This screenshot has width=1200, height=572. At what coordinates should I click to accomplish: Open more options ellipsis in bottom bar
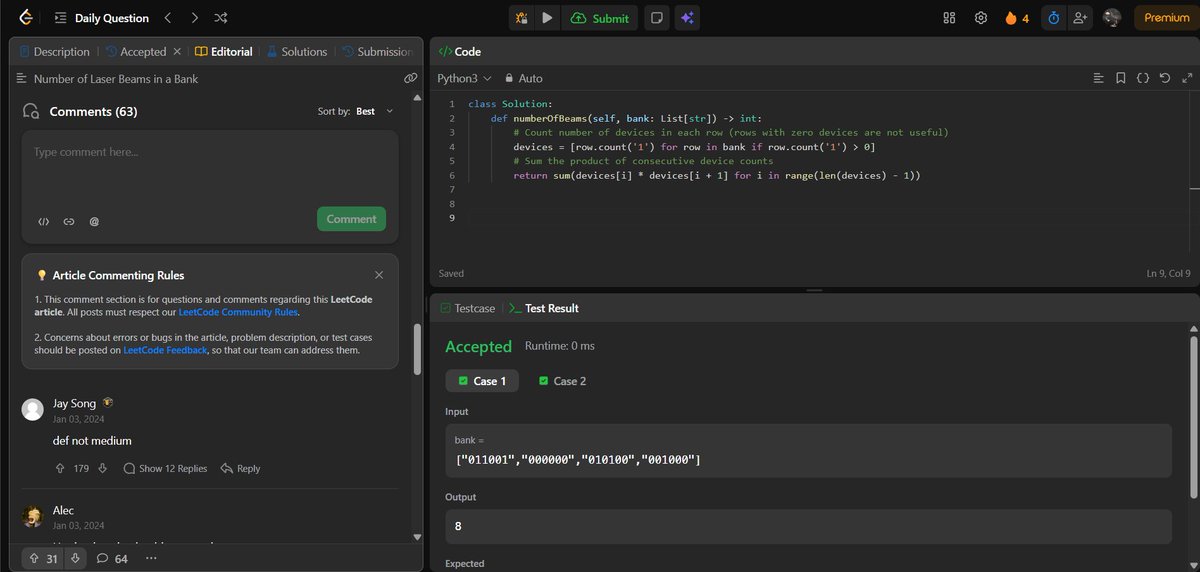click(x=151, y=558)
